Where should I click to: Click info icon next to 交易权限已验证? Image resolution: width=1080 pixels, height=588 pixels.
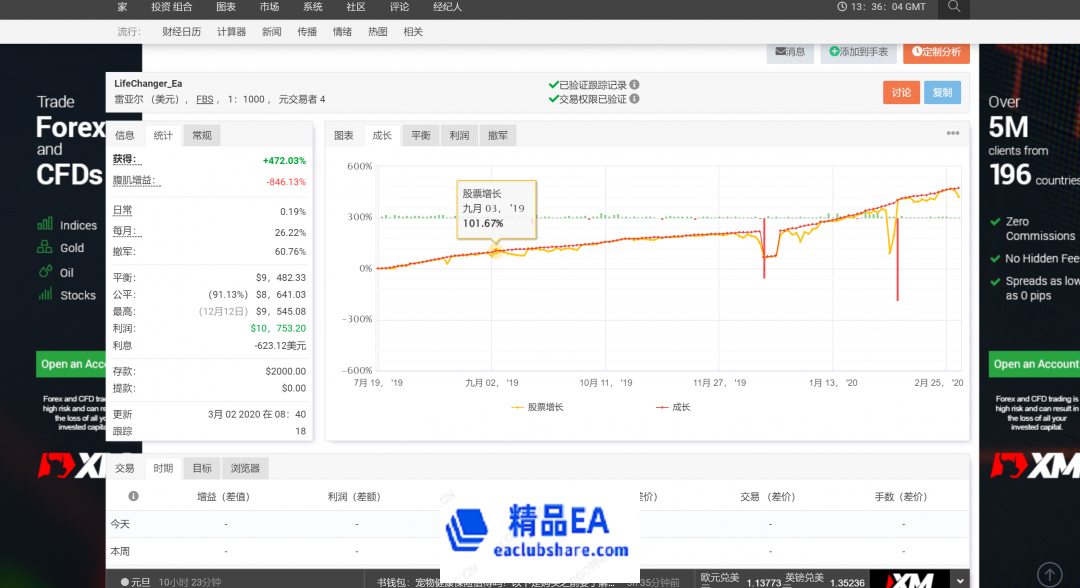click(x=635, y=99)
